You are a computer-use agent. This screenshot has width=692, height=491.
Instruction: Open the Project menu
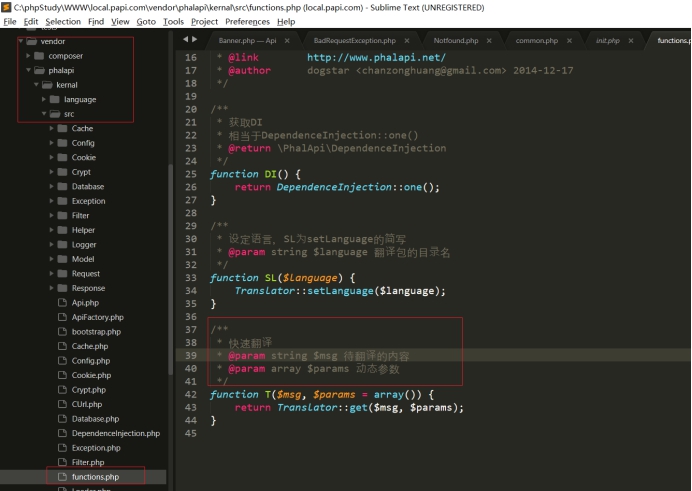click(x=204, y=22)
